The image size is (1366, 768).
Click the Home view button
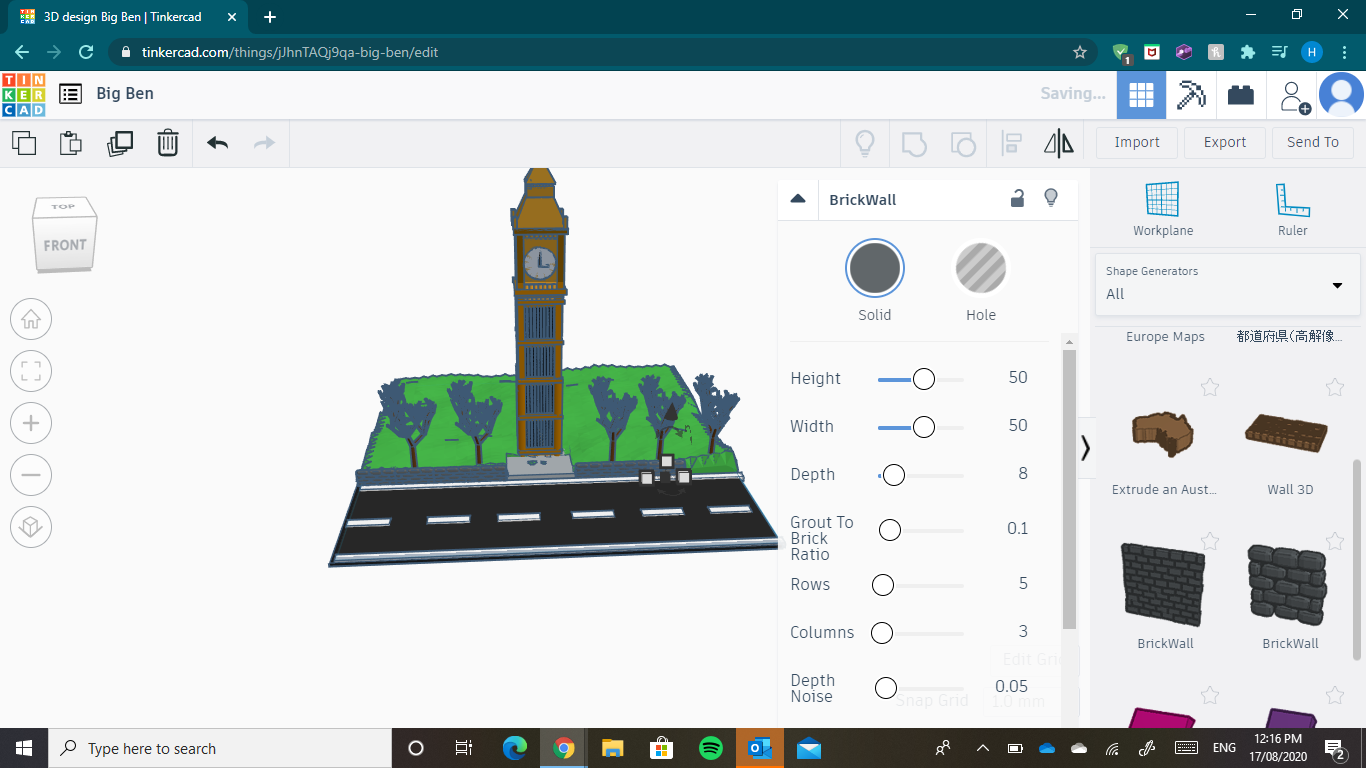(31, 320)
